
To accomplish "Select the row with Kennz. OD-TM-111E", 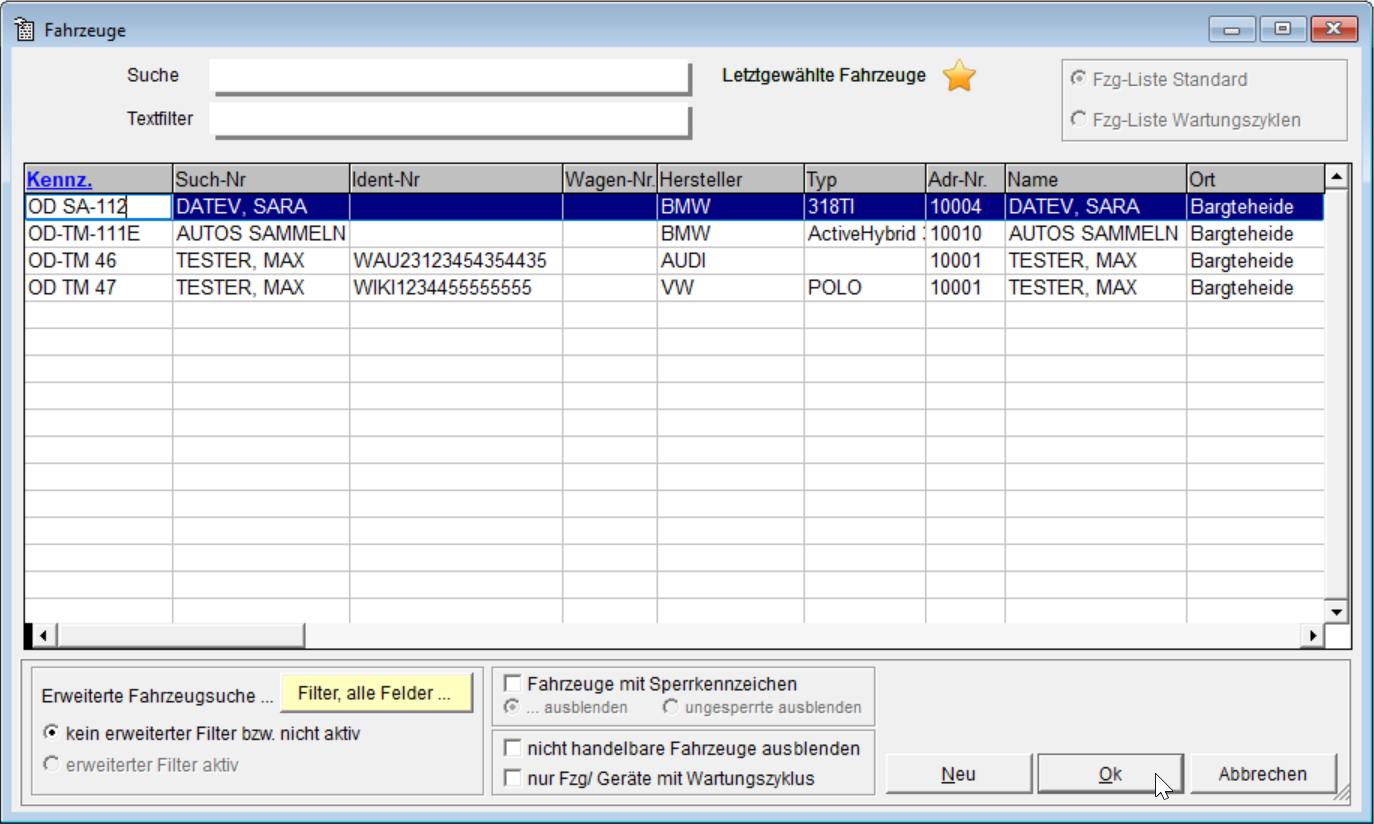I will [x=674, y=234].
